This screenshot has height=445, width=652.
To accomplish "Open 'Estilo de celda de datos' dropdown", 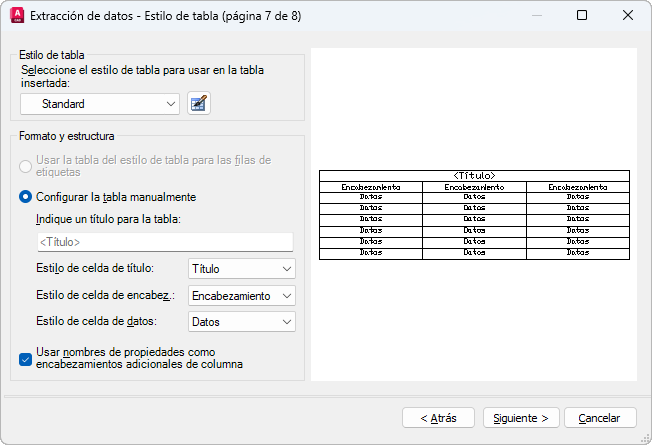I will coord(242,322).
